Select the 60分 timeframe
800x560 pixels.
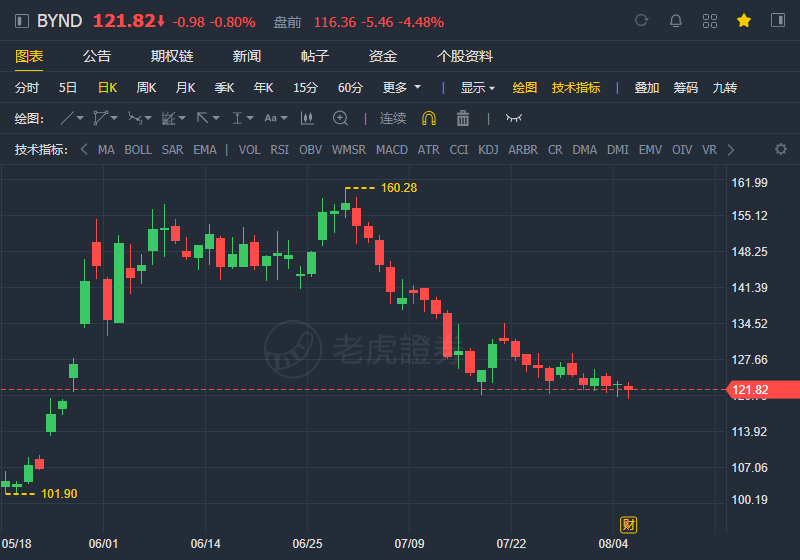coord(350,88)
